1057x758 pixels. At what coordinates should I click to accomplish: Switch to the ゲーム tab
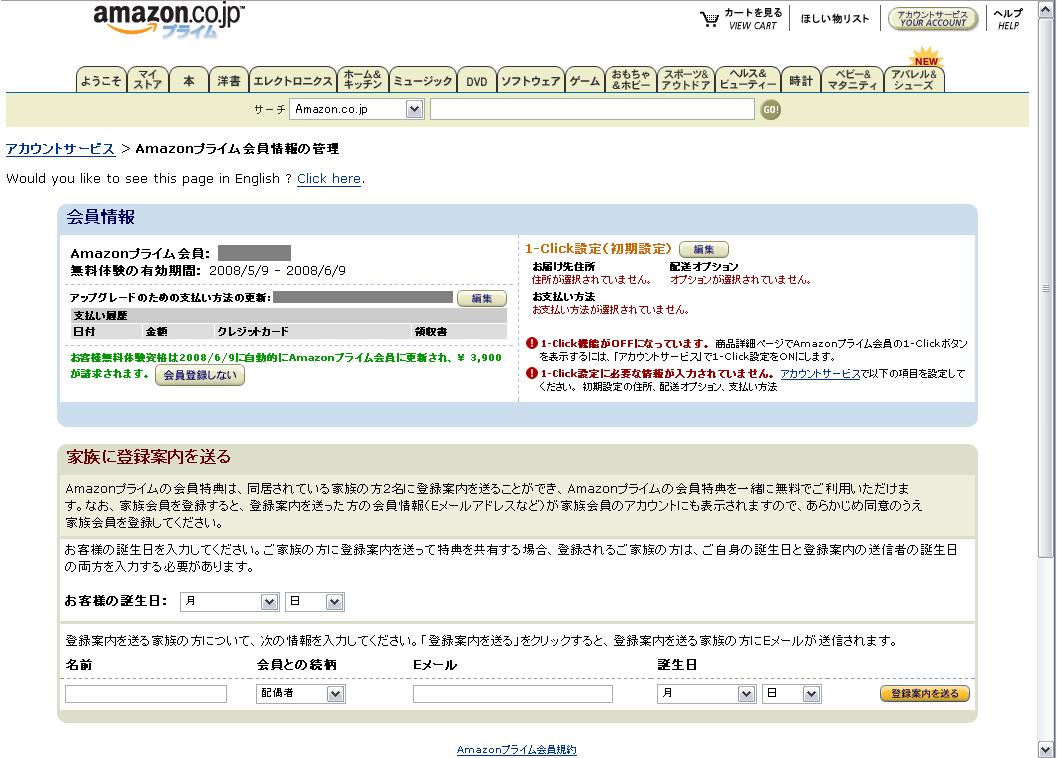(584, 80)
